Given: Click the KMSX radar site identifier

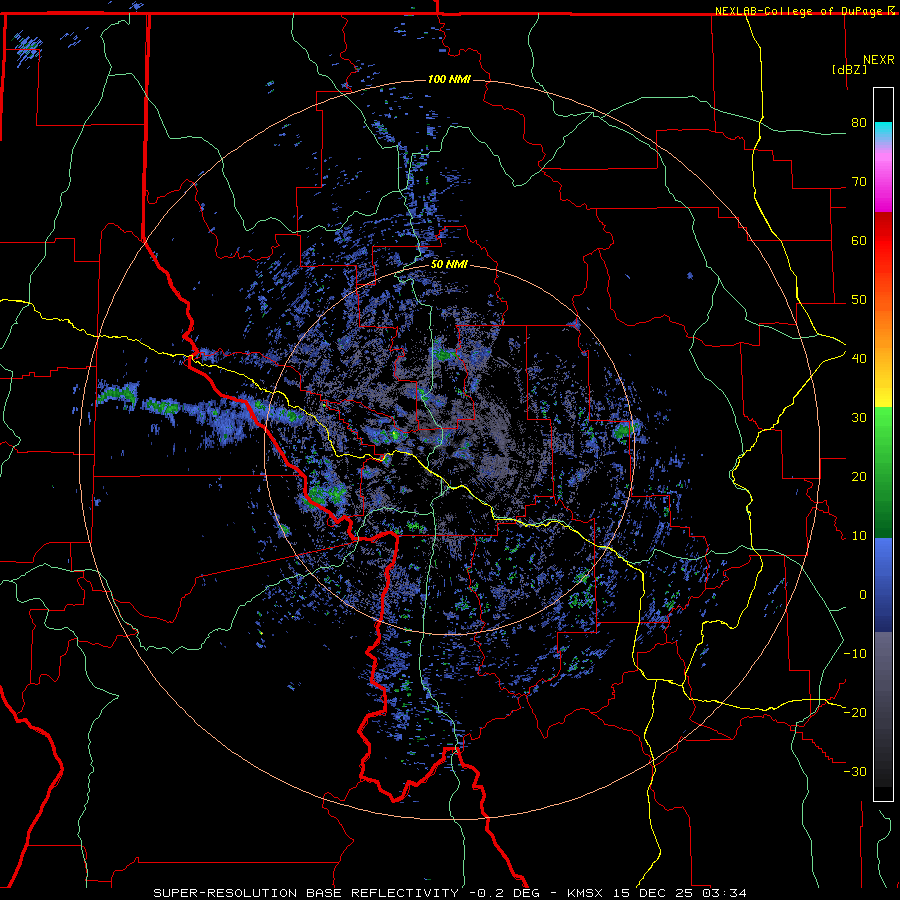Looking at the screenshot, I should 586,893.
